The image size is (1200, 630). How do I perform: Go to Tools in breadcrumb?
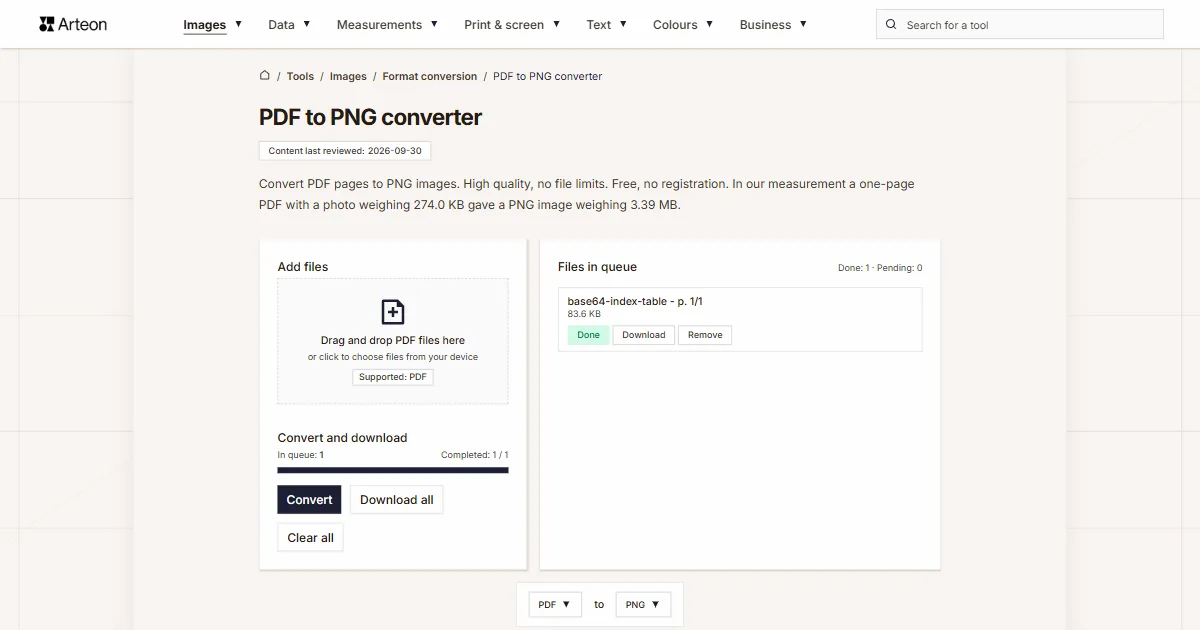click(x=300, y=76)
